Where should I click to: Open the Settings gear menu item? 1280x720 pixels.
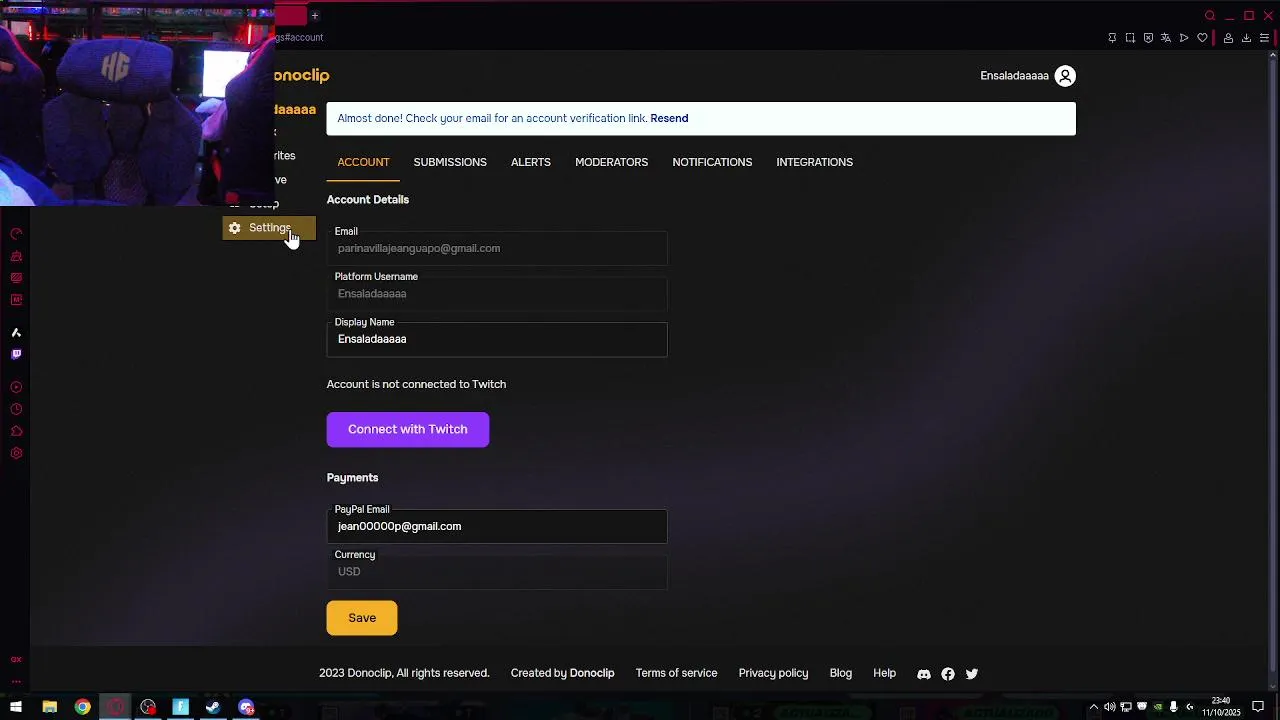269,228
